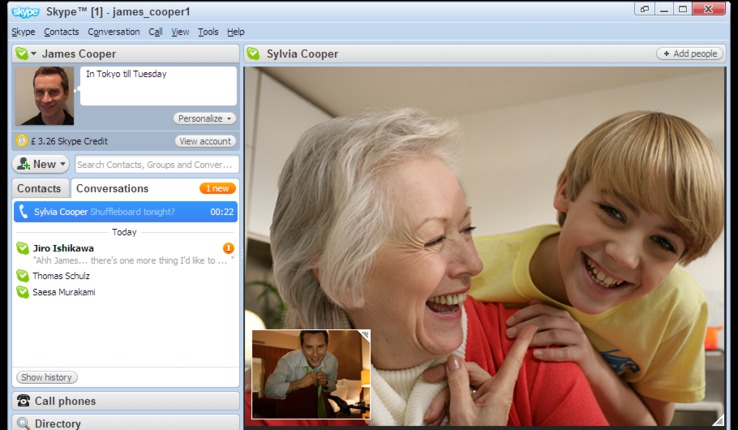This screenshot has width=738, height=430.
Task: Open the Conversation menu
Action: [114, 32]
